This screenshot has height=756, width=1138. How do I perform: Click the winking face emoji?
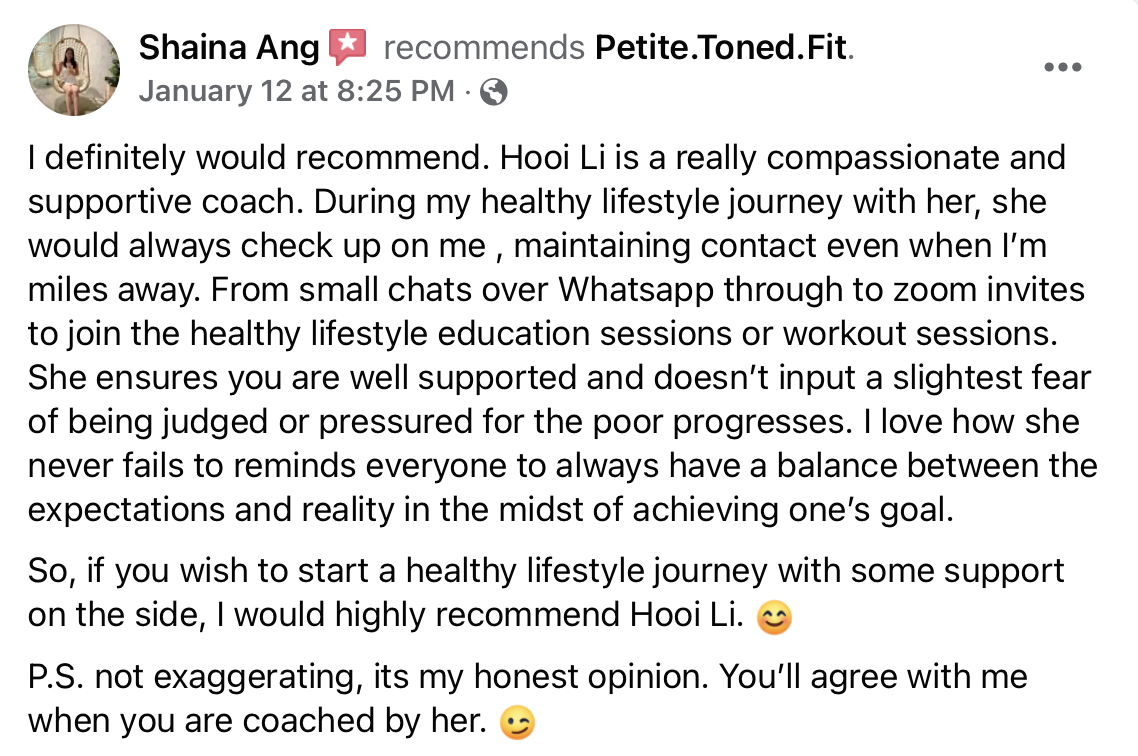point(516,723)
